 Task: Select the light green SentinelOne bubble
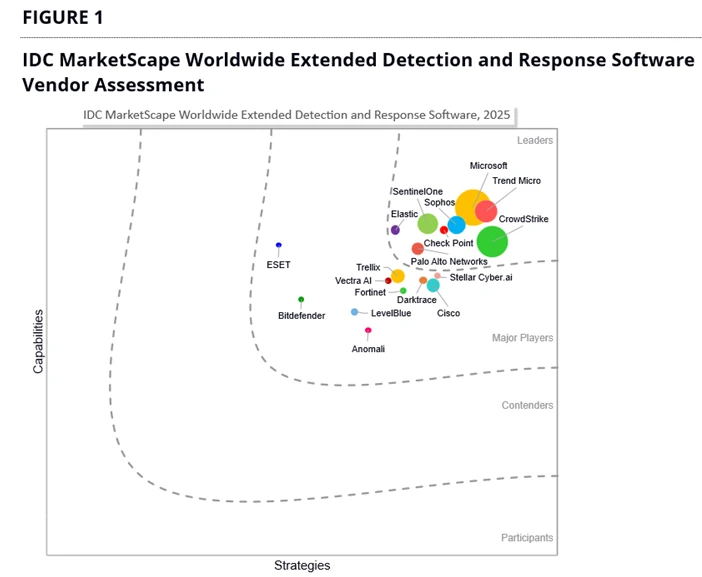(x=427, y=224)
